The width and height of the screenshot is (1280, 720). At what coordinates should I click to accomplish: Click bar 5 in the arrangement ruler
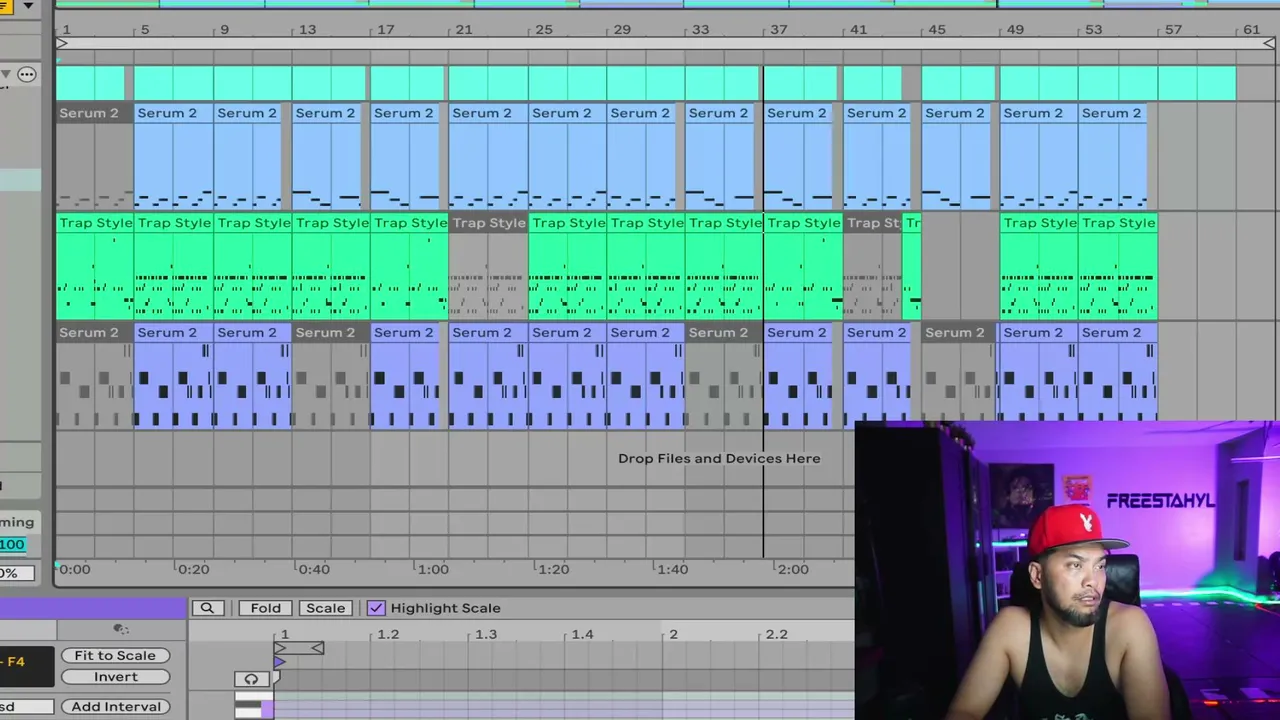click(x=145, y=29)
